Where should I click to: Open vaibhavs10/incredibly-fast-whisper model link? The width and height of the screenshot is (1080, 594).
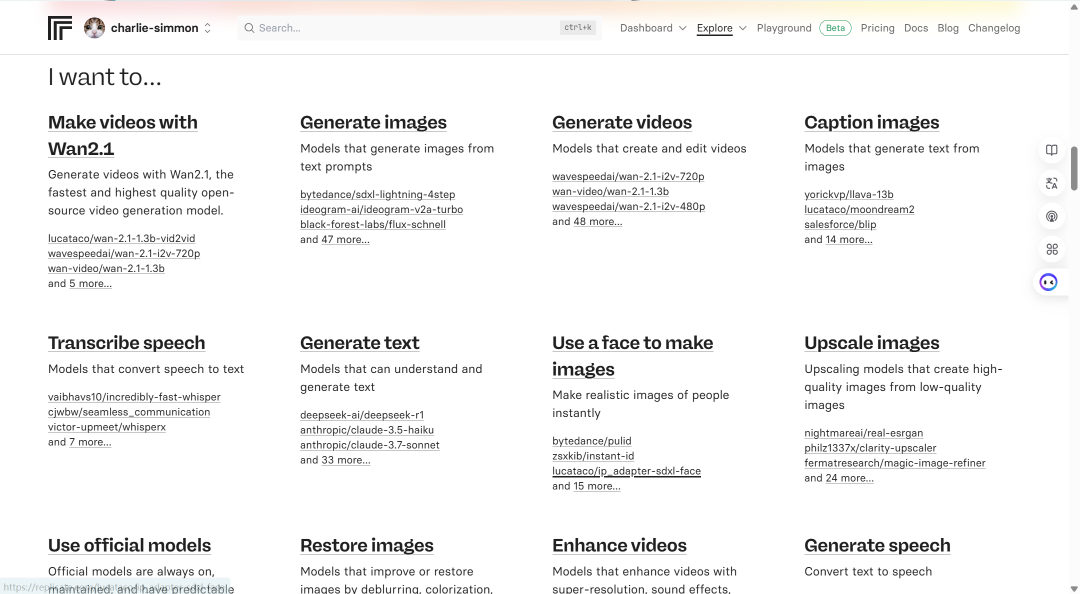click(134, 397)
